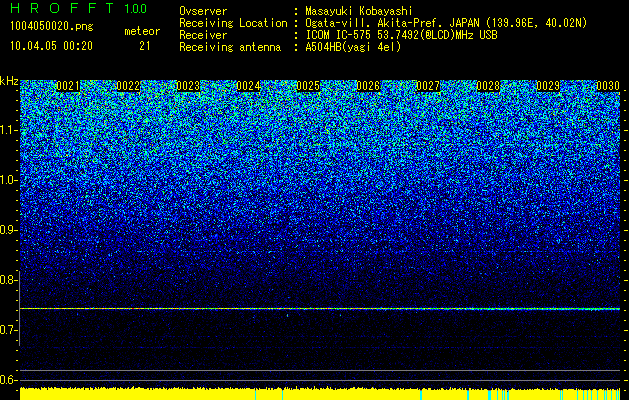Click the 0.6 frequency axis label

click(7, 380)
